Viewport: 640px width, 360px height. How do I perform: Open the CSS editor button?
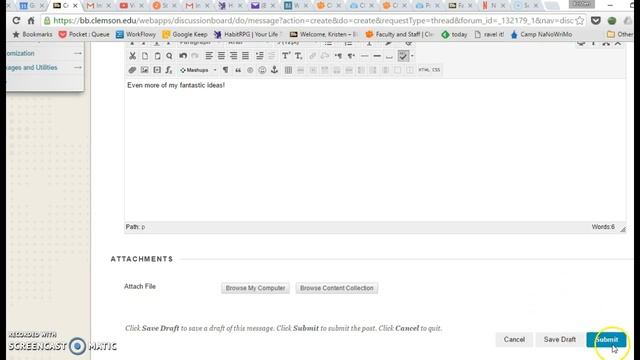pyautogui.click(x=436, y=70)
